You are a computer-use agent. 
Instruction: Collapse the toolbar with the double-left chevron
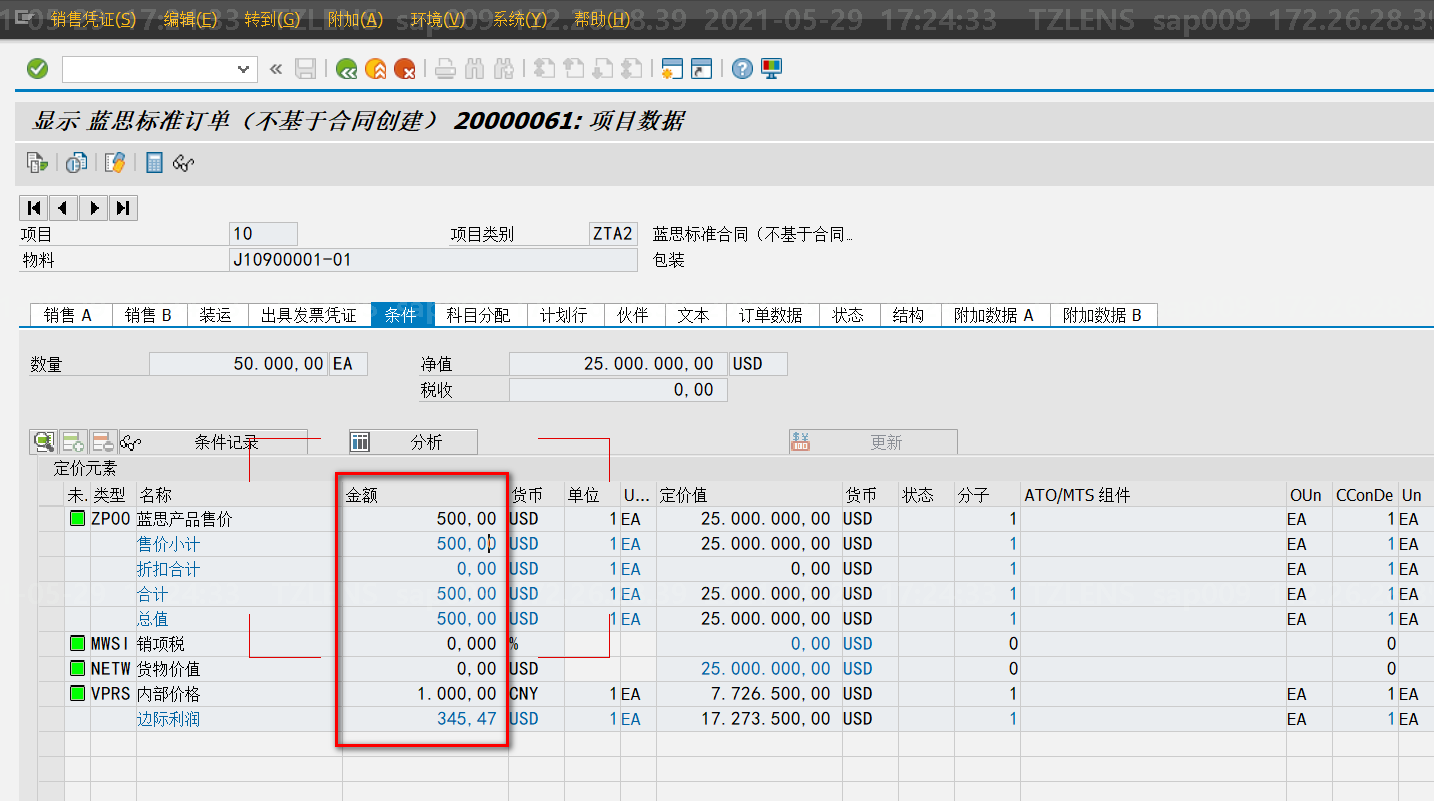(x=275, y=68)
